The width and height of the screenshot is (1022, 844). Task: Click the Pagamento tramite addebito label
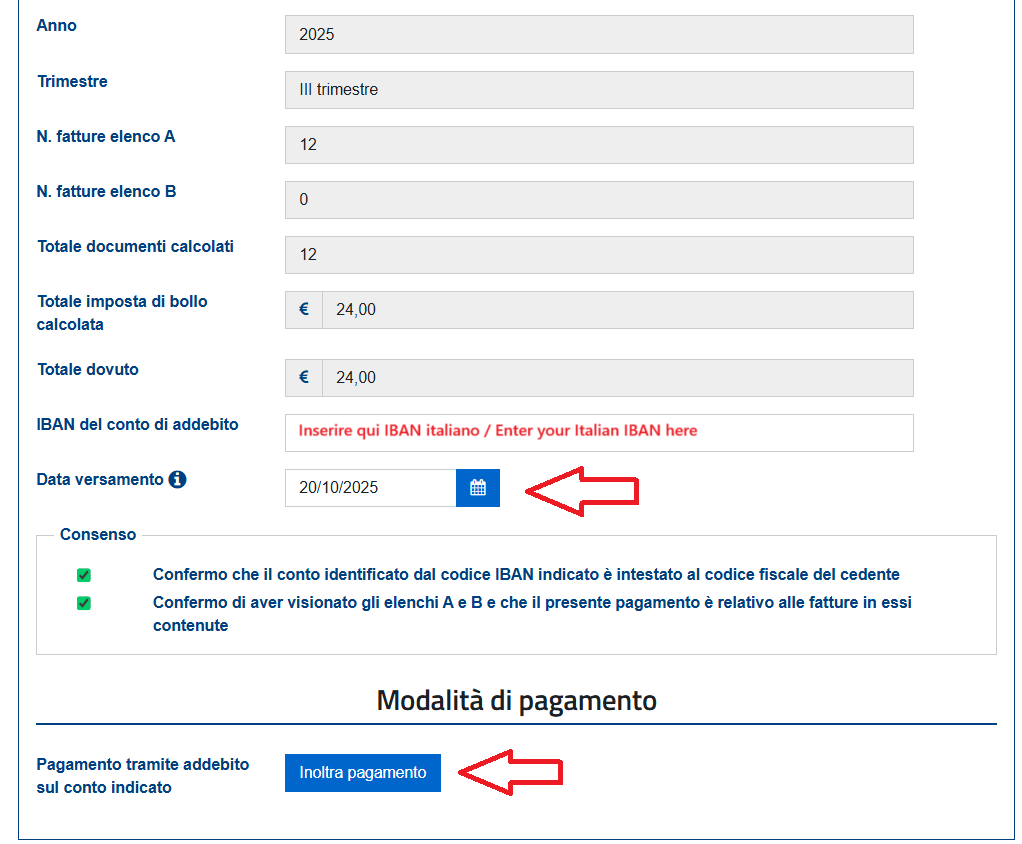click(143, 773)
